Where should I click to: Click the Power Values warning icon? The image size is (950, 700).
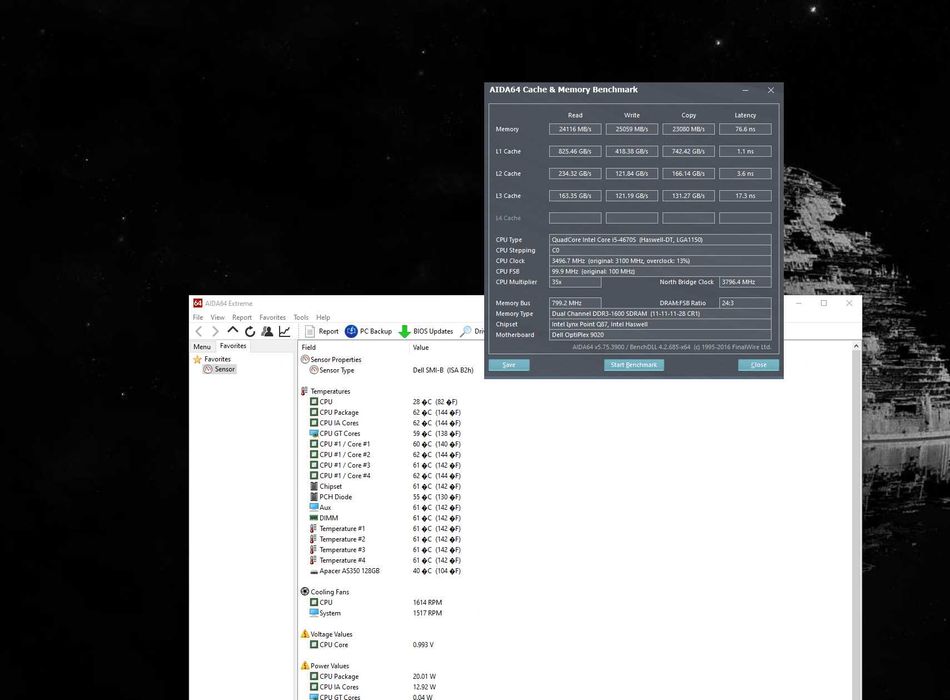click(x=305, y=665)
